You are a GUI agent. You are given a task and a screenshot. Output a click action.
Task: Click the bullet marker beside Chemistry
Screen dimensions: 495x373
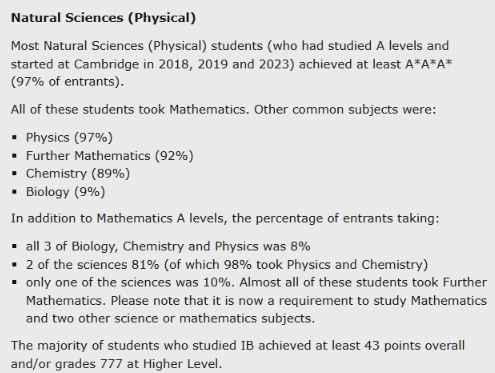click(14, 174)
